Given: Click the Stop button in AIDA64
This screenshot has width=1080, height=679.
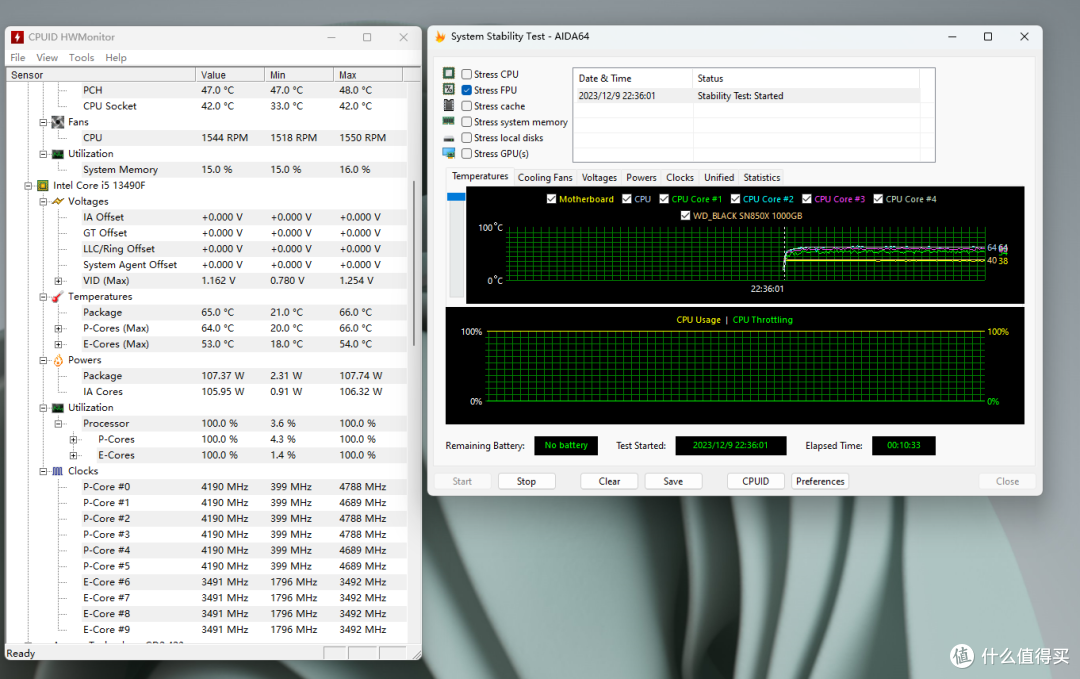Looking at the screenshot, I should 526,481.
